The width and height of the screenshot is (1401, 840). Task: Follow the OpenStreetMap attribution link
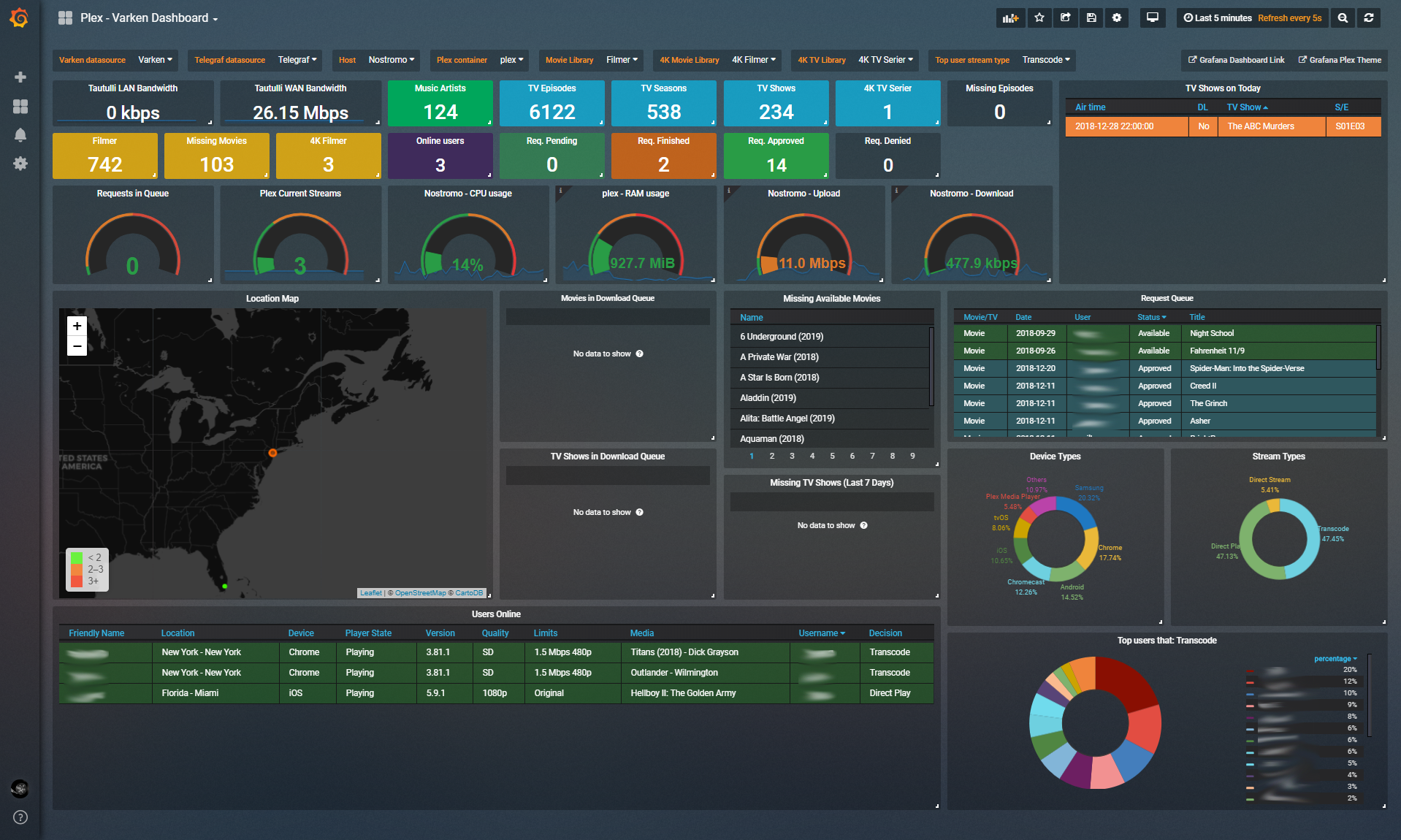[x=420, y=593]
